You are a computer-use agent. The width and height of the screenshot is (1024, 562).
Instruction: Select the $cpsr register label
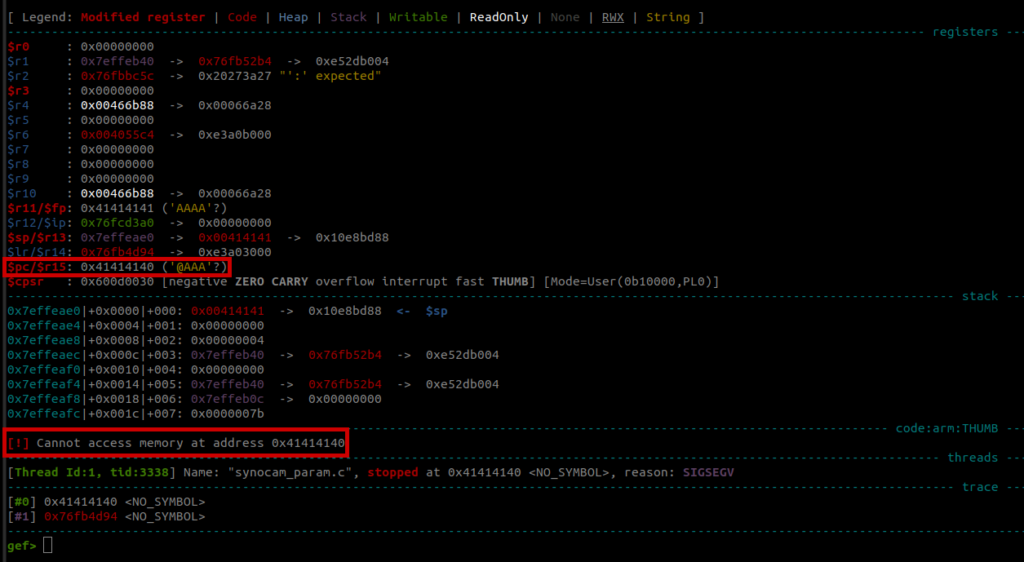coord(25,282)
